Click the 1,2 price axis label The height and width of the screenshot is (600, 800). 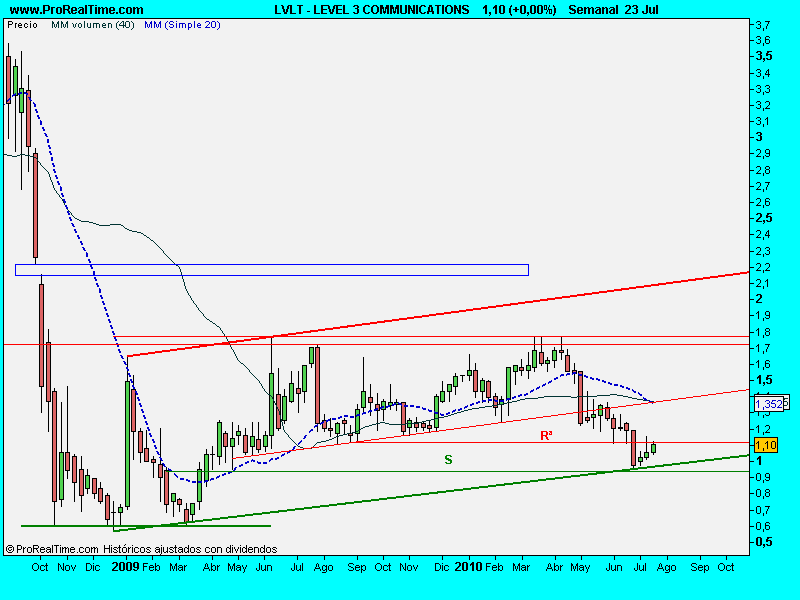pyautogui.click(x=763, y=429)
